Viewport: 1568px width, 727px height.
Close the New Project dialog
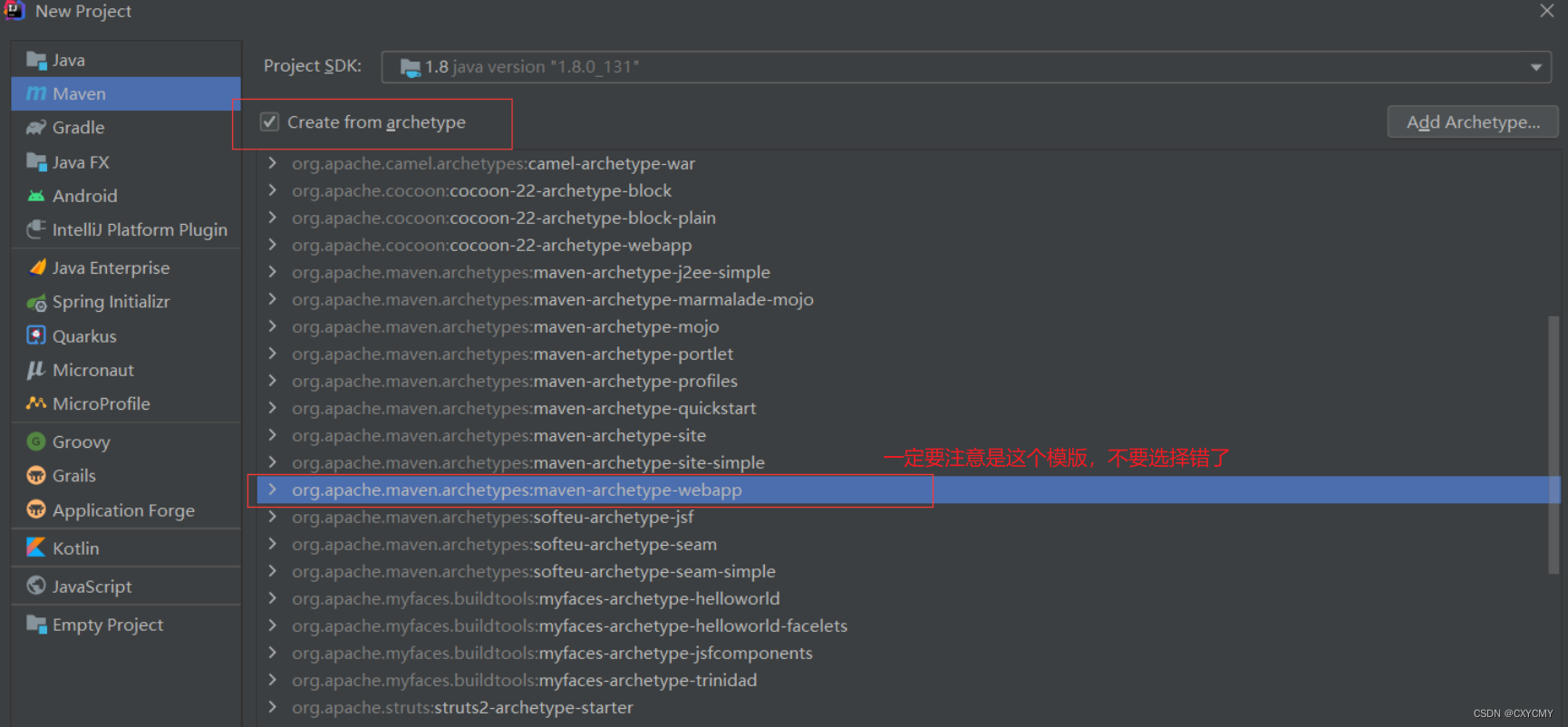pyautogui.click(x=1547, y=11)
